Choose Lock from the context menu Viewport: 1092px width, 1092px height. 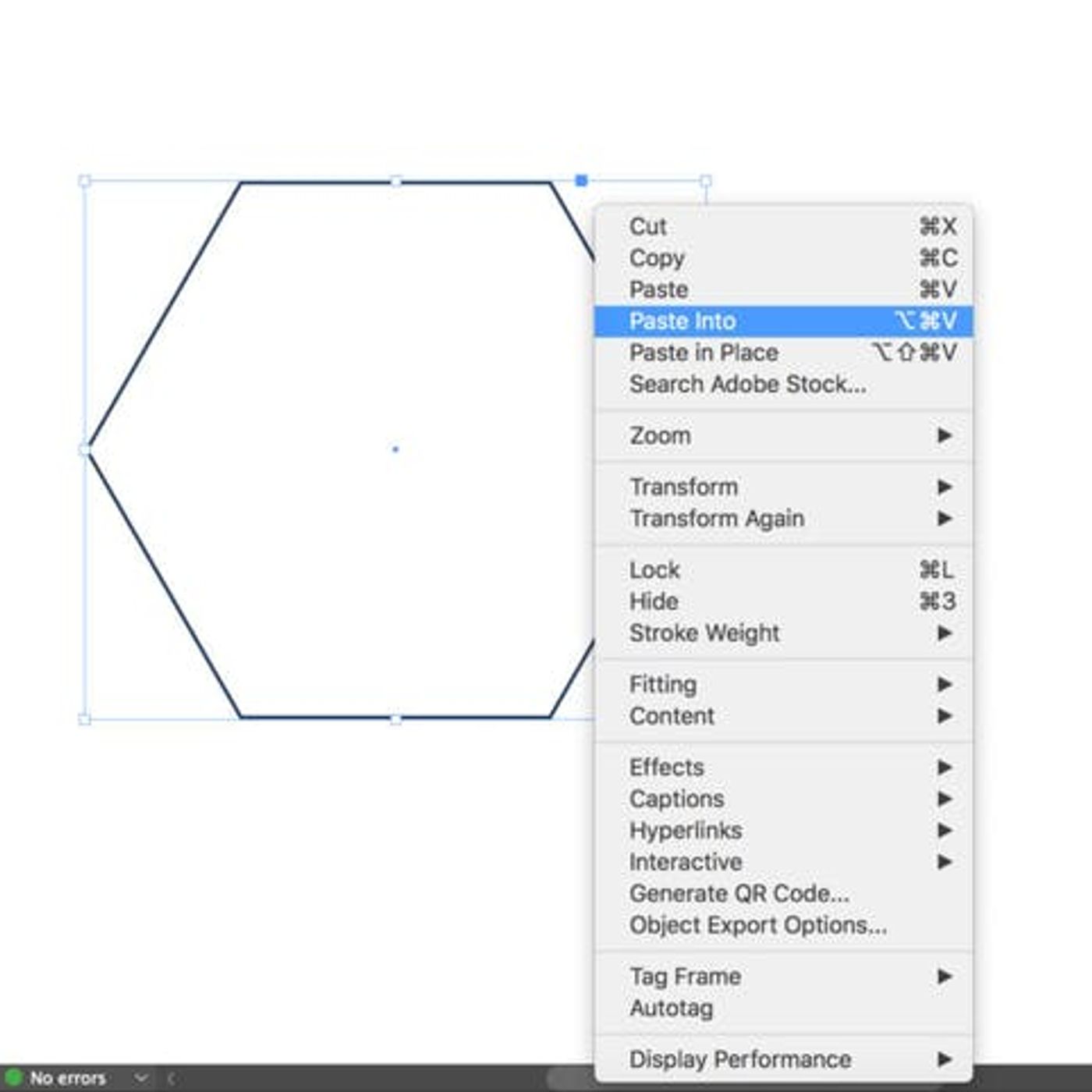pyautogui.click(x=783, y=570)
